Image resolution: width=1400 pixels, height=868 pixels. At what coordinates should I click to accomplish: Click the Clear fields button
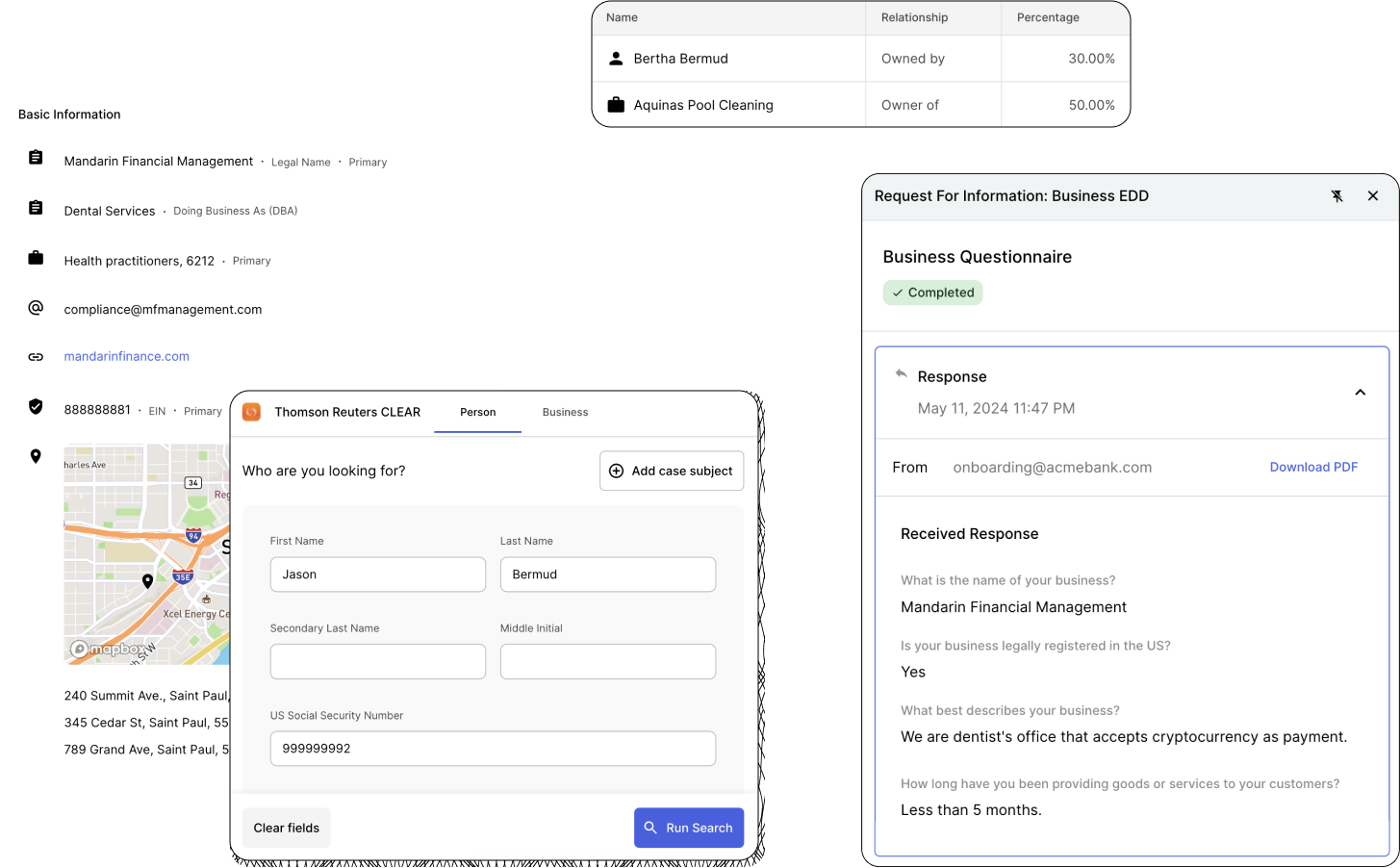287,828
